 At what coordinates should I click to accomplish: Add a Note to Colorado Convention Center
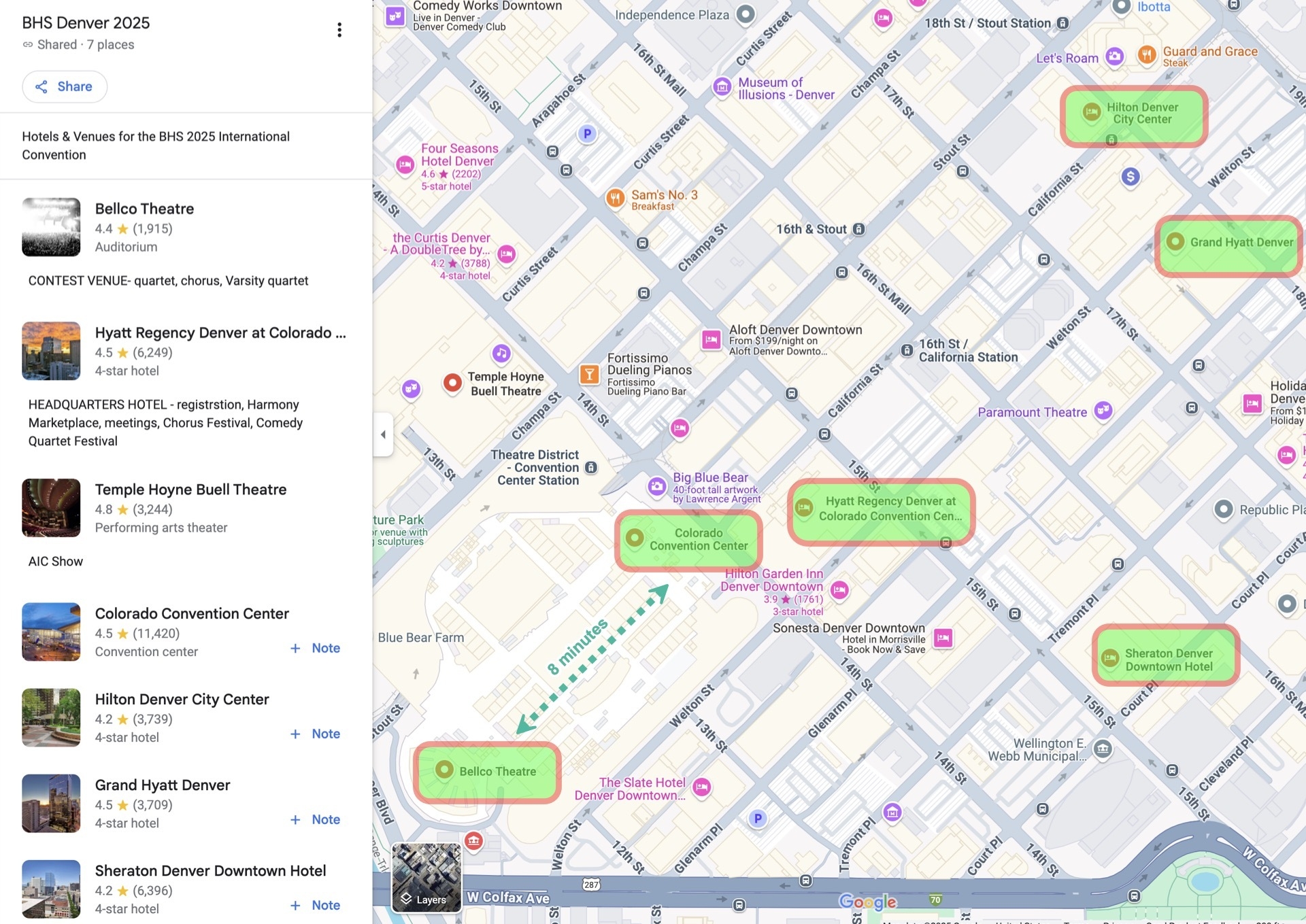(316, 648)
